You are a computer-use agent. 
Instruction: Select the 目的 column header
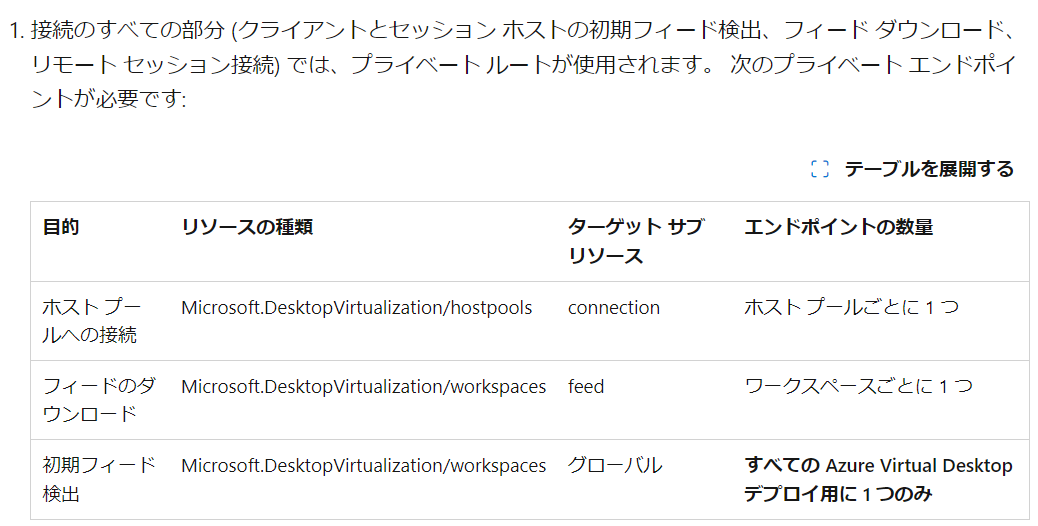tap(61, 227)
